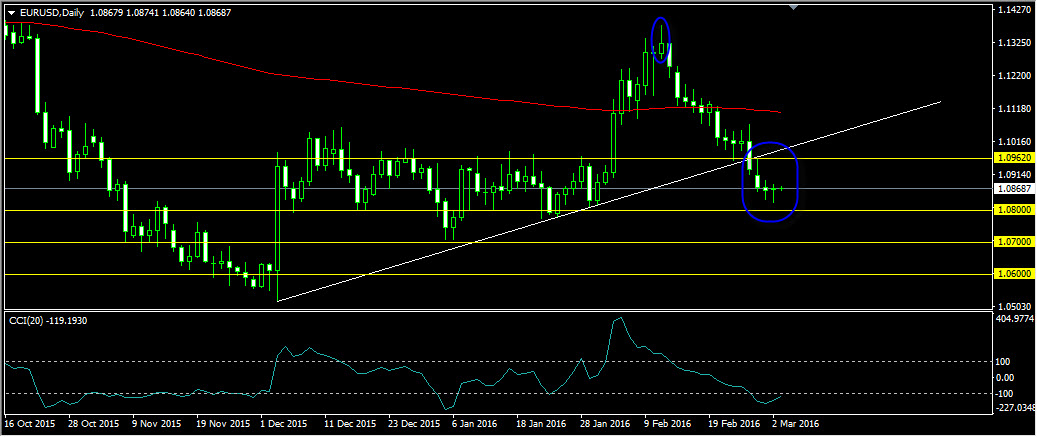Click the 1.11180 price axis label

pos(1013,108)
